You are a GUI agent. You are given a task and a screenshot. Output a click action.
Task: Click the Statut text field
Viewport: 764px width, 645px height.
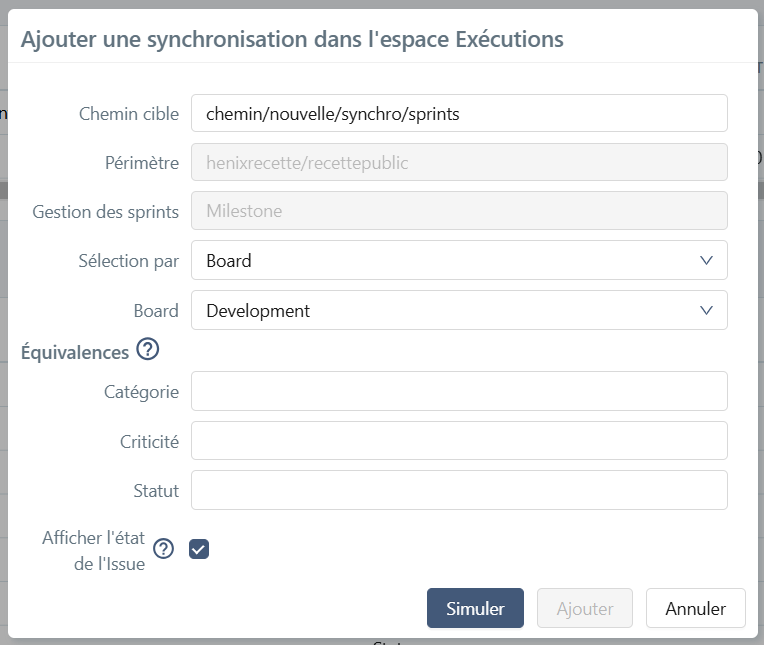click(458, 491)
